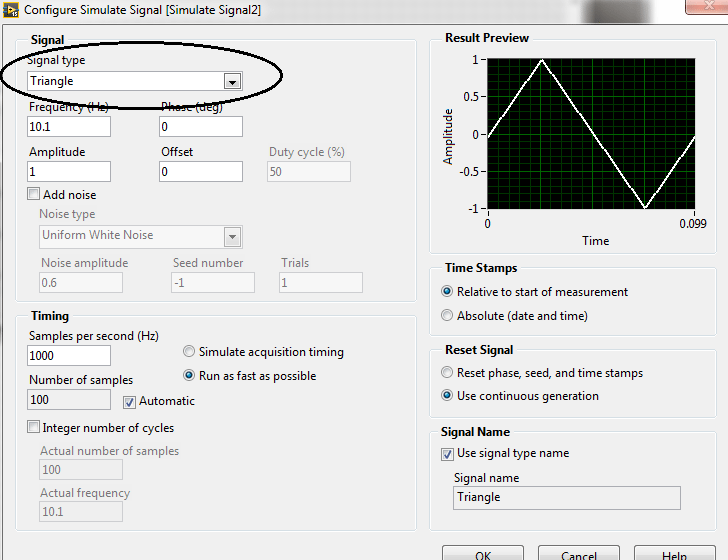Click the Duty cycle (%) field
This screenshot has width=728, height=560.
pyautogui.click(x=309, y=171)
